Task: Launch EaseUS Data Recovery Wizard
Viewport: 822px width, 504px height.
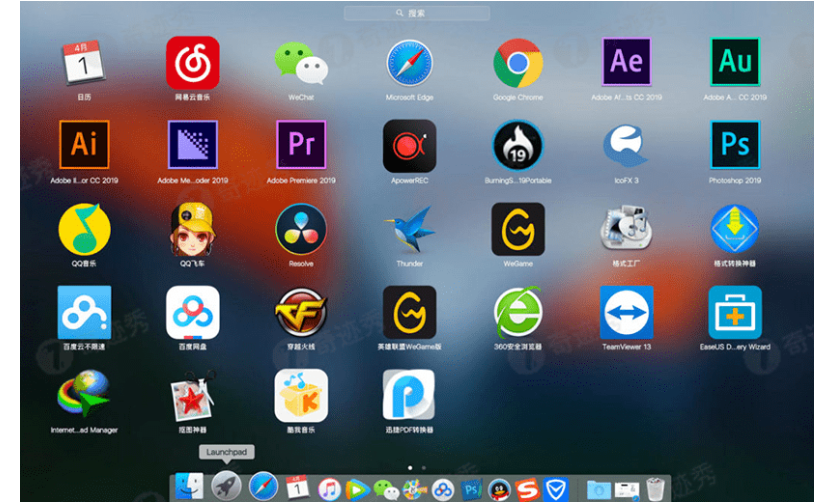Action: pyautogui.click(x=735, y=313)
